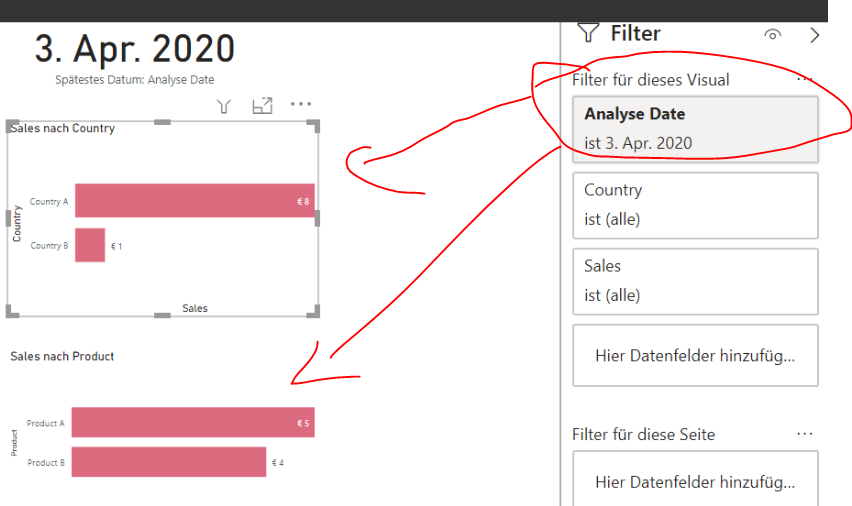Viewport: 852px width, 506px height.
Task: Click the visual-level Hier Datenfelder hinzufügen well
Action: [x=695, y=355]
